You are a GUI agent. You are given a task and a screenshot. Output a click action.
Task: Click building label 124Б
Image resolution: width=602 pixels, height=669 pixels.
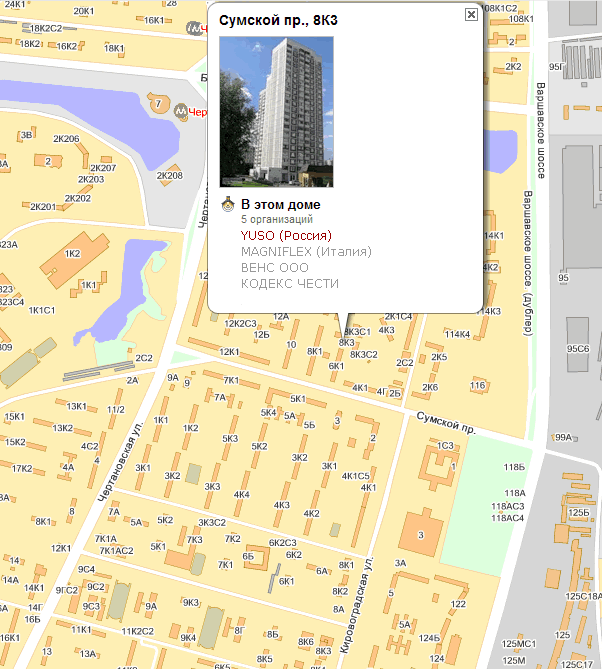click(429, 638)
